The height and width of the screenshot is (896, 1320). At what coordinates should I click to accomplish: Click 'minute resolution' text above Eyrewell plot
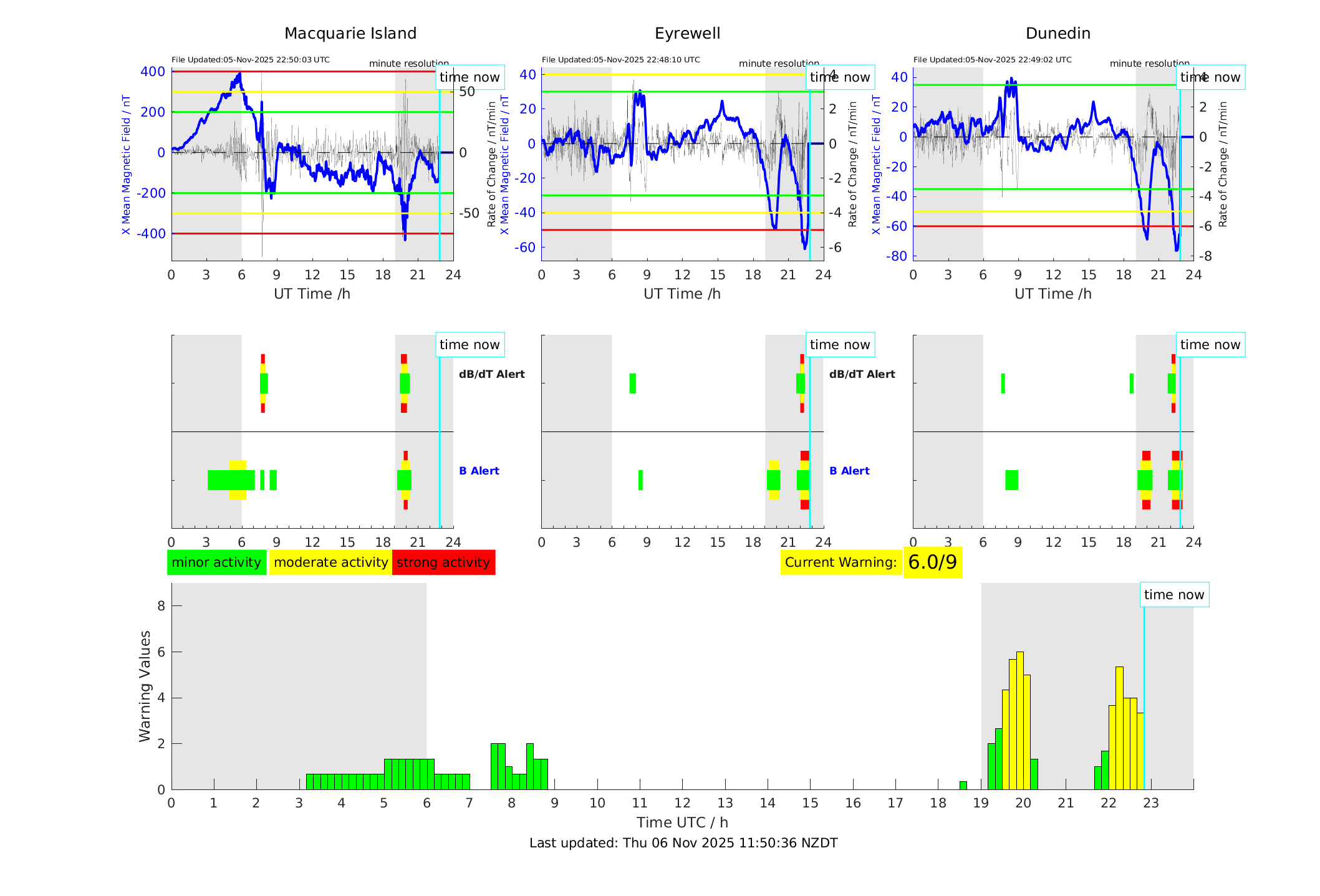tap(779, 64)
